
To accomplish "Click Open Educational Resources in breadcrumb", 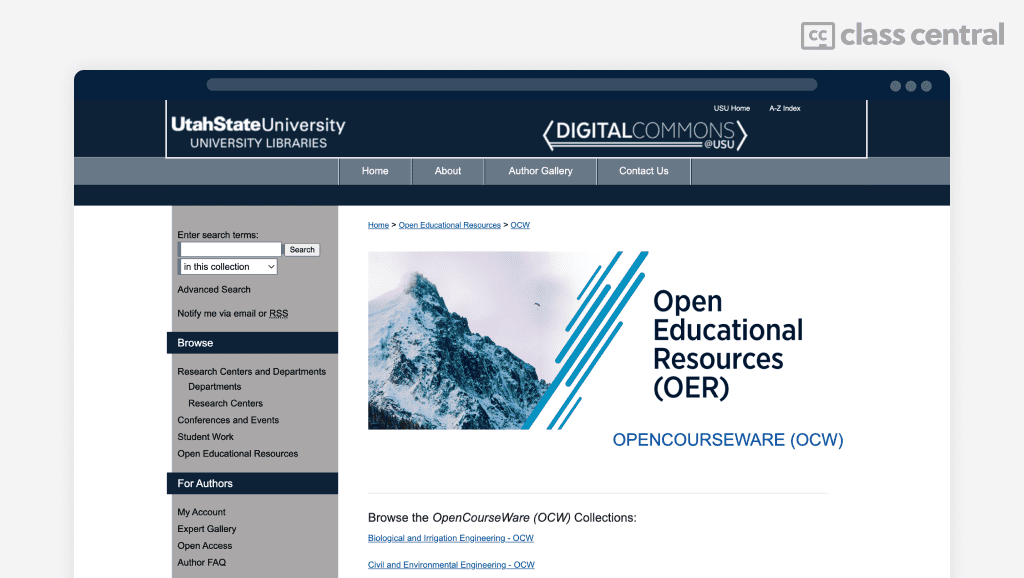I will tap(449, 225).
